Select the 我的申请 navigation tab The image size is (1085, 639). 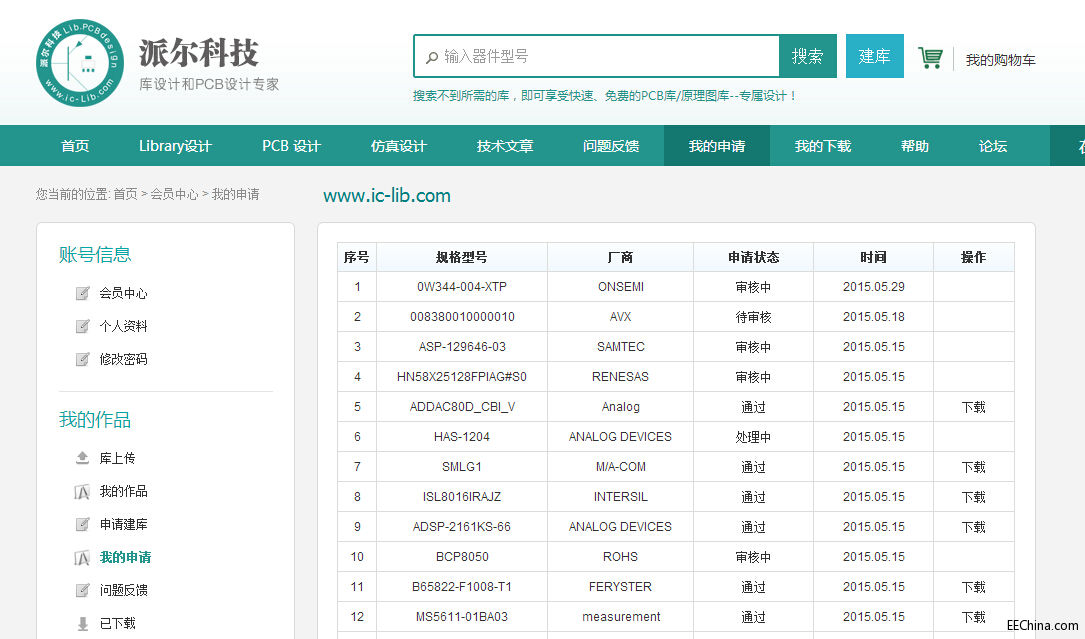(717, 146)
